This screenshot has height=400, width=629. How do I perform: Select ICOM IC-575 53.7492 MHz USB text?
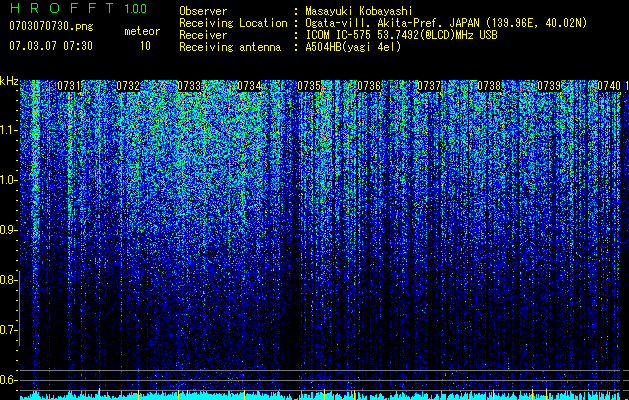[401, 35]
